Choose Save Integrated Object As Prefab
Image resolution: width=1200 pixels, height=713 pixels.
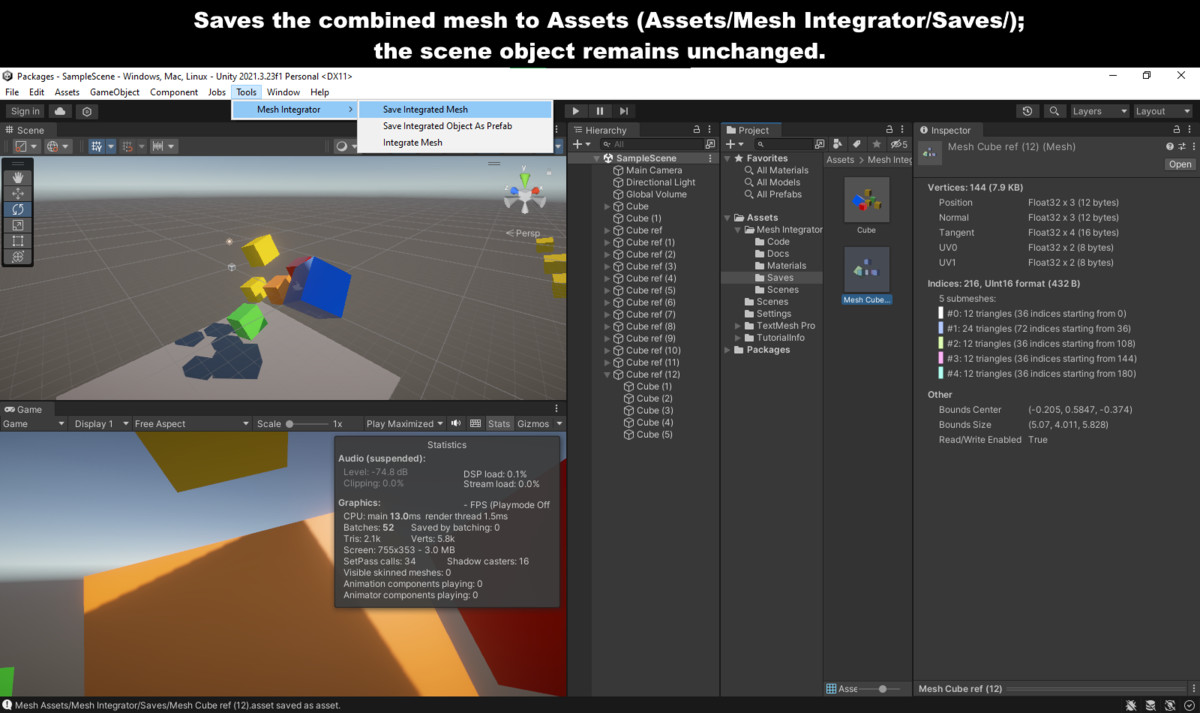pyautogui.click(x=454, y=126)
